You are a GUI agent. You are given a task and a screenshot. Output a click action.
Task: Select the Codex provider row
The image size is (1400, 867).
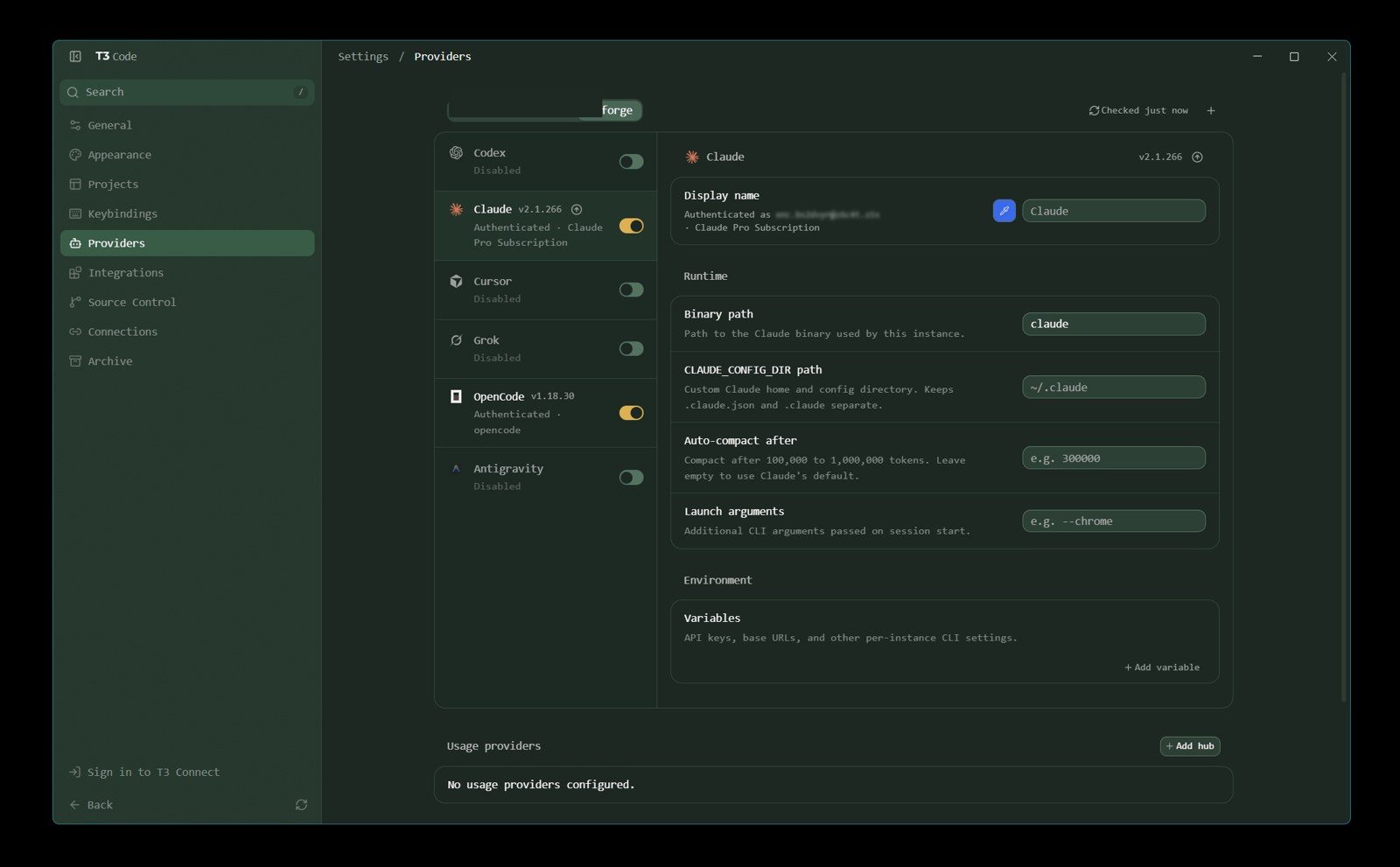point(545,162)
